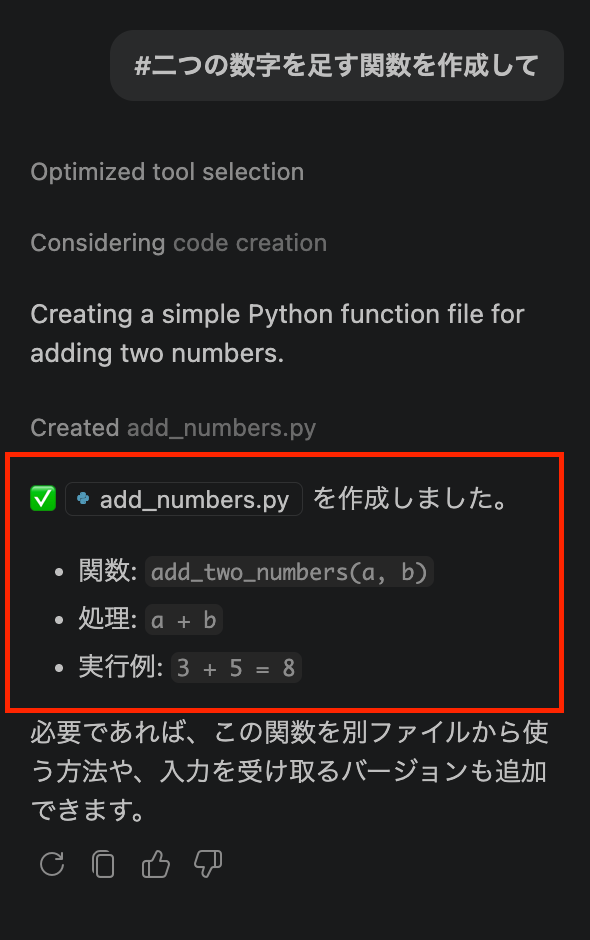Image resolution: width=590 pixels, height=940 pixels.
Task: Give the response a thumbs up
Action: pyautogui.click(x=155, y=864)
